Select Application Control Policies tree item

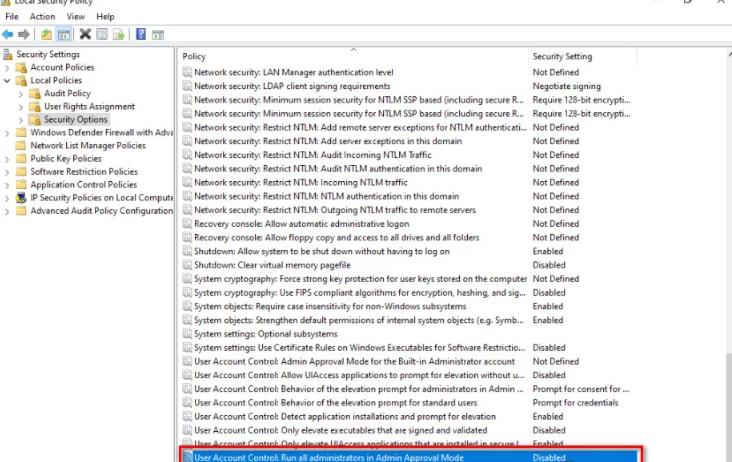[x=84, y=185]
